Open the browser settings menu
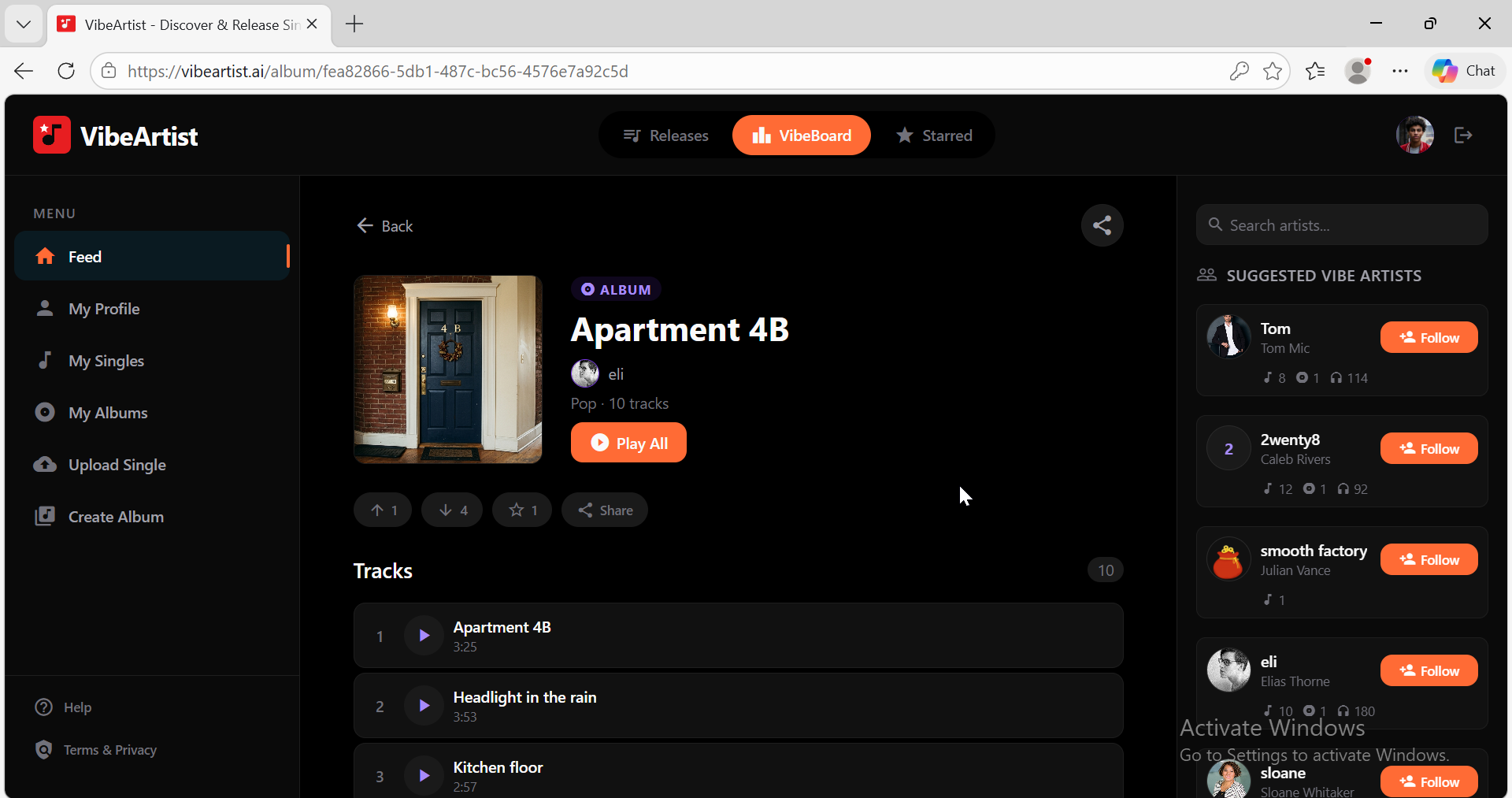Image resolution: width=1512 pixels, height=798 pixels. tap(1401, 71)
